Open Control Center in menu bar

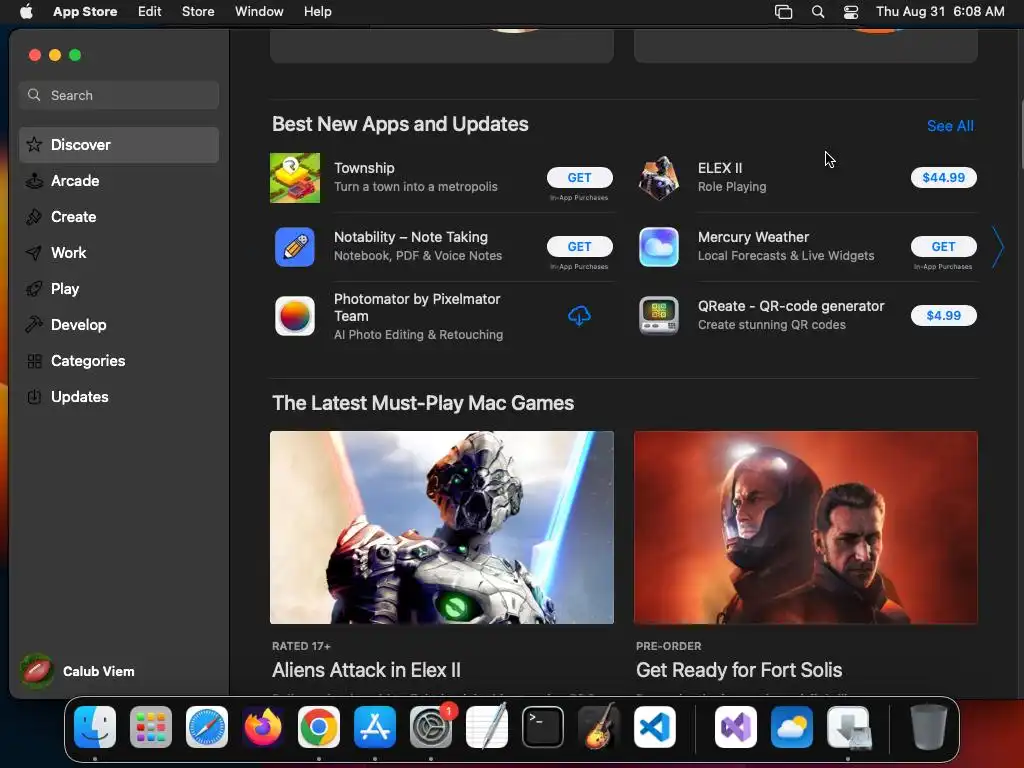851,12
